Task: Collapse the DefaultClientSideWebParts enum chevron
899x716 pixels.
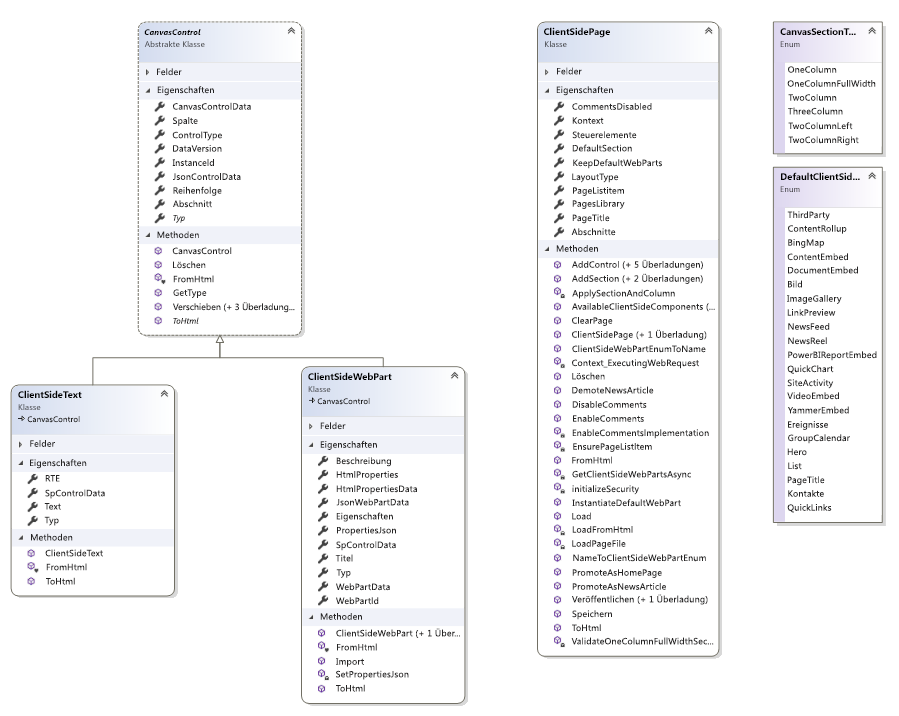Action: (872, 176)
